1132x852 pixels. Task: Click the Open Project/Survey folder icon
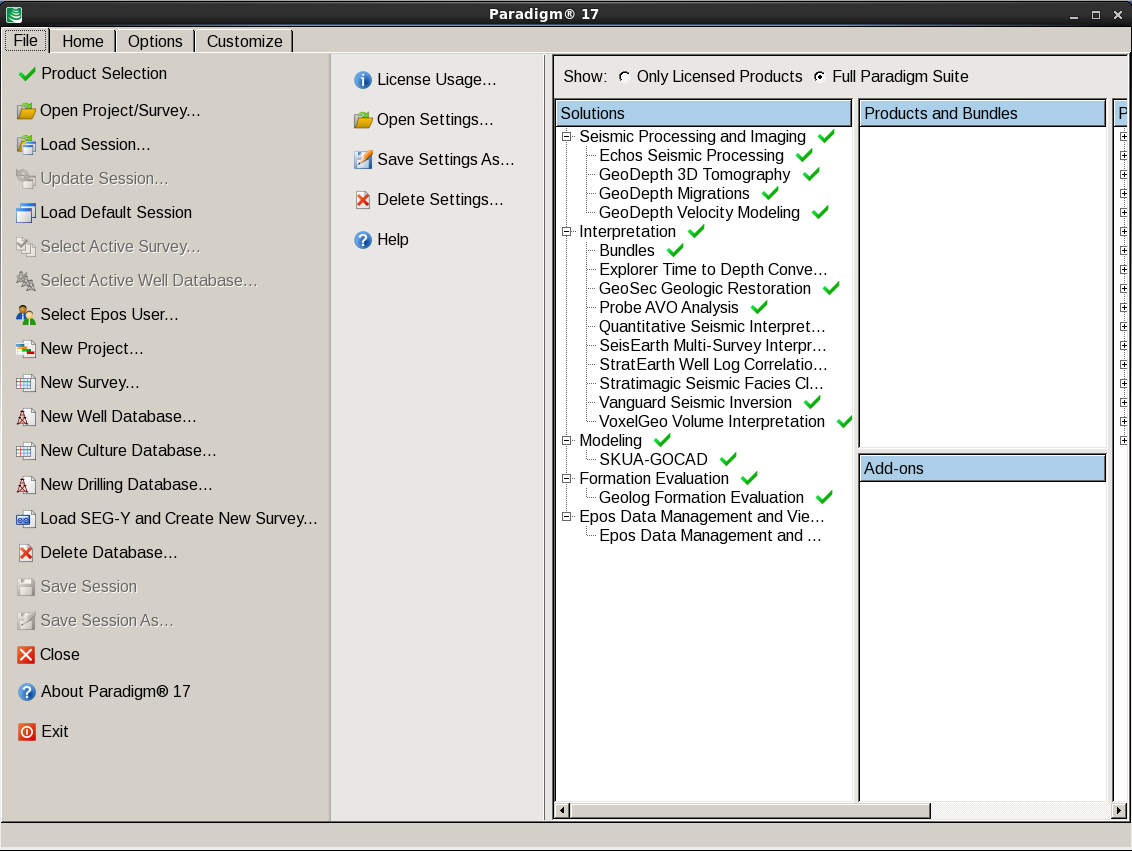click(26, 110)
